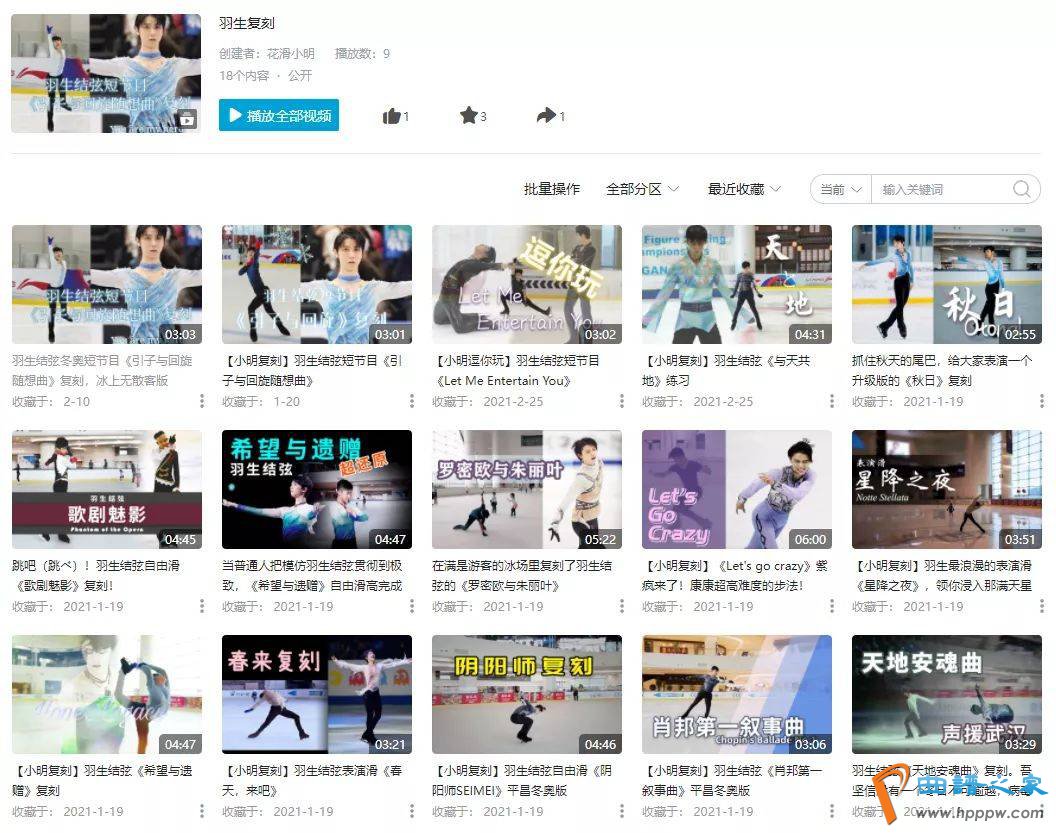1056x833 pixels.
Task: Open more options for 《秋日》复刻 video
Action: click(x=1041, y=401)
